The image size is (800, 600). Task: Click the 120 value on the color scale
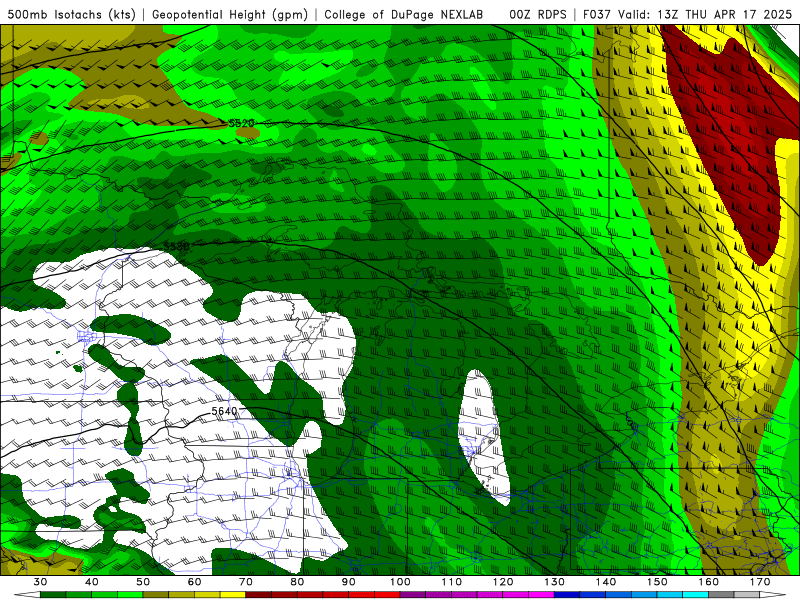tap(503, 582)
